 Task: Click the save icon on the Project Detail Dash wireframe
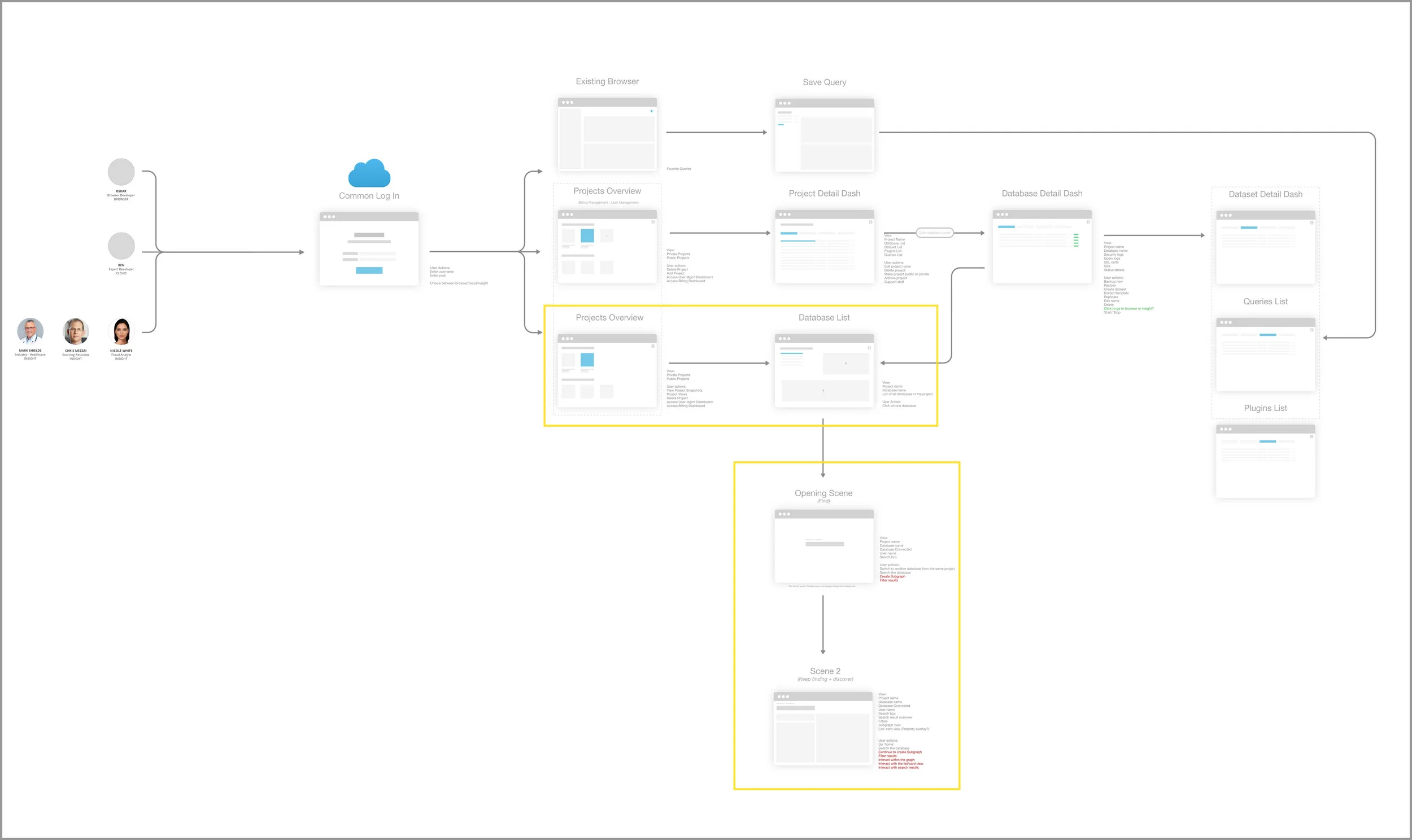pos(871,222)
